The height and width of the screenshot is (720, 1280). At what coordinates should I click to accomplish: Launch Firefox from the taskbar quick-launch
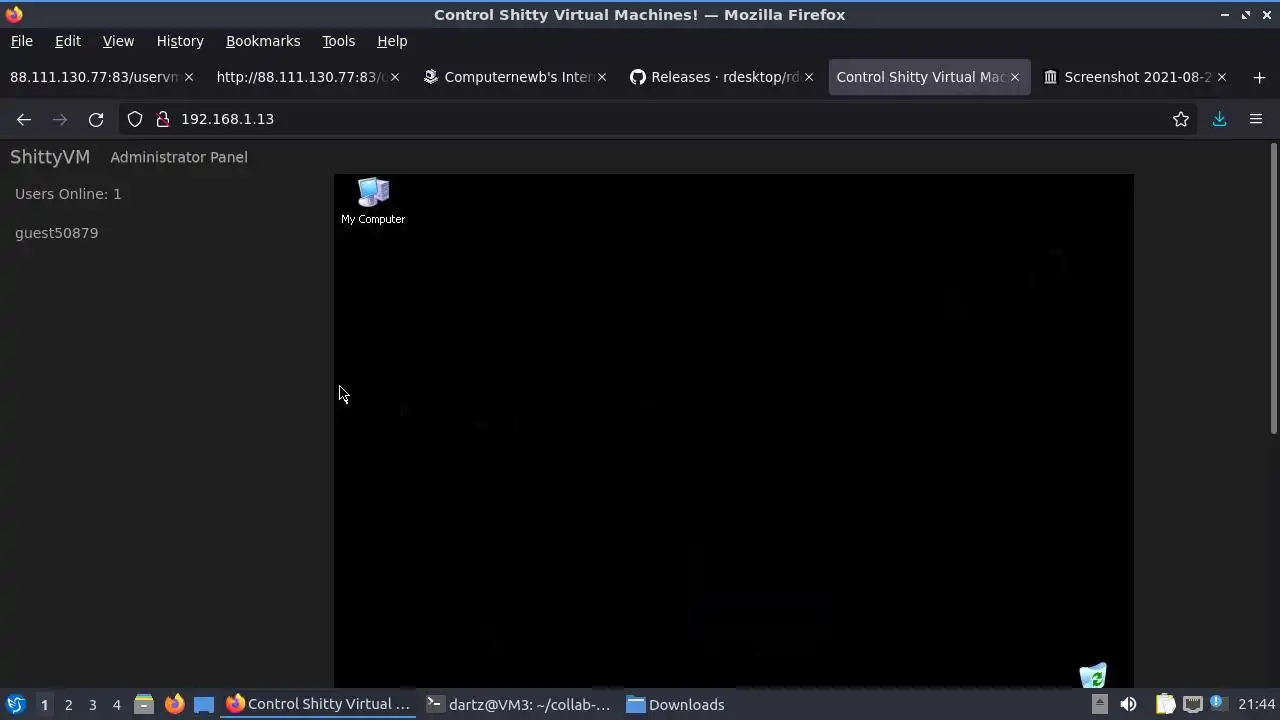(x=174, y=705)
